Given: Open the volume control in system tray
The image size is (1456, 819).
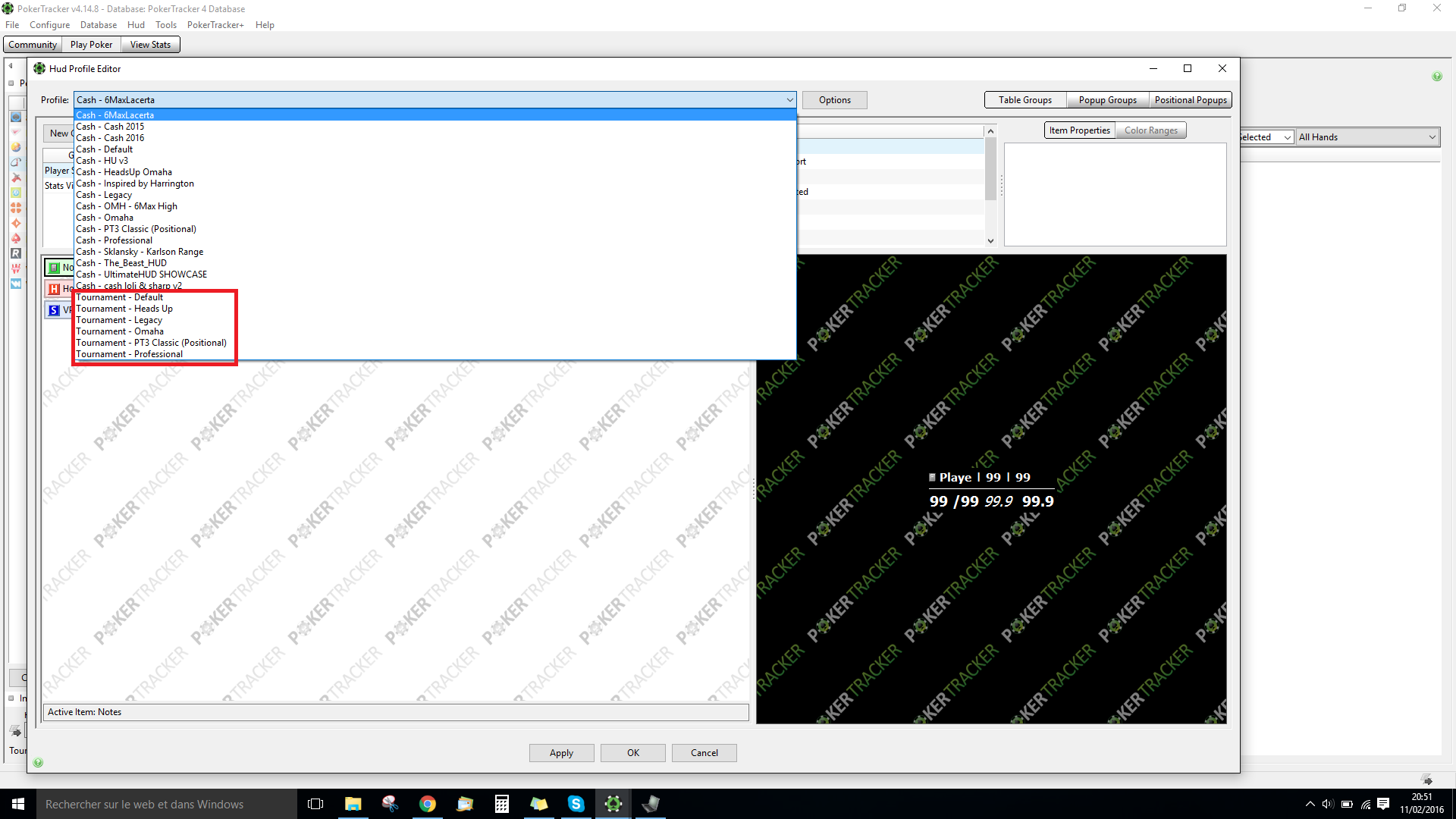Looking at the screenshot, I should pos(1328,804).
